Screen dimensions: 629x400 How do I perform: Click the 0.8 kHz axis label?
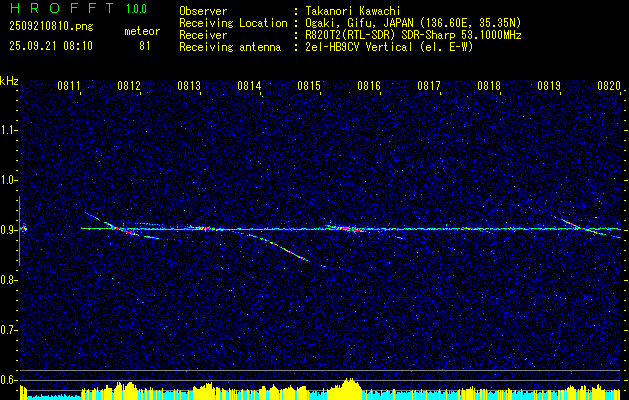click(8, 280)
